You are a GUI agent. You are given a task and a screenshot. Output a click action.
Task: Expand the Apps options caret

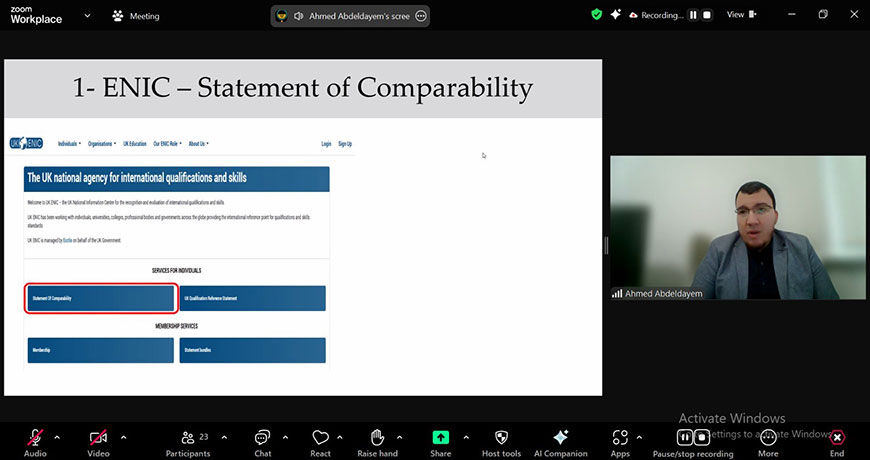[x=639, y=438]
